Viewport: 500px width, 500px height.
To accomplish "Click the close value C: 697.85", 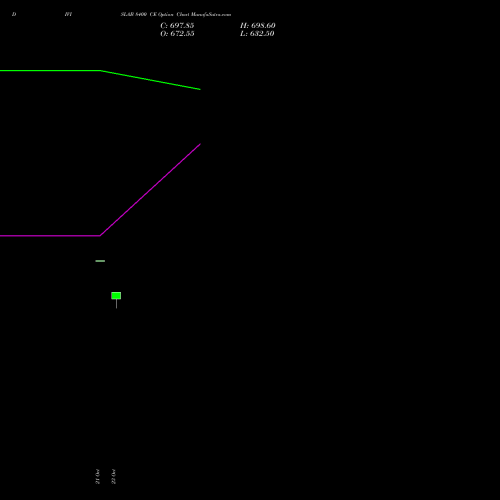I will point(177,26).
